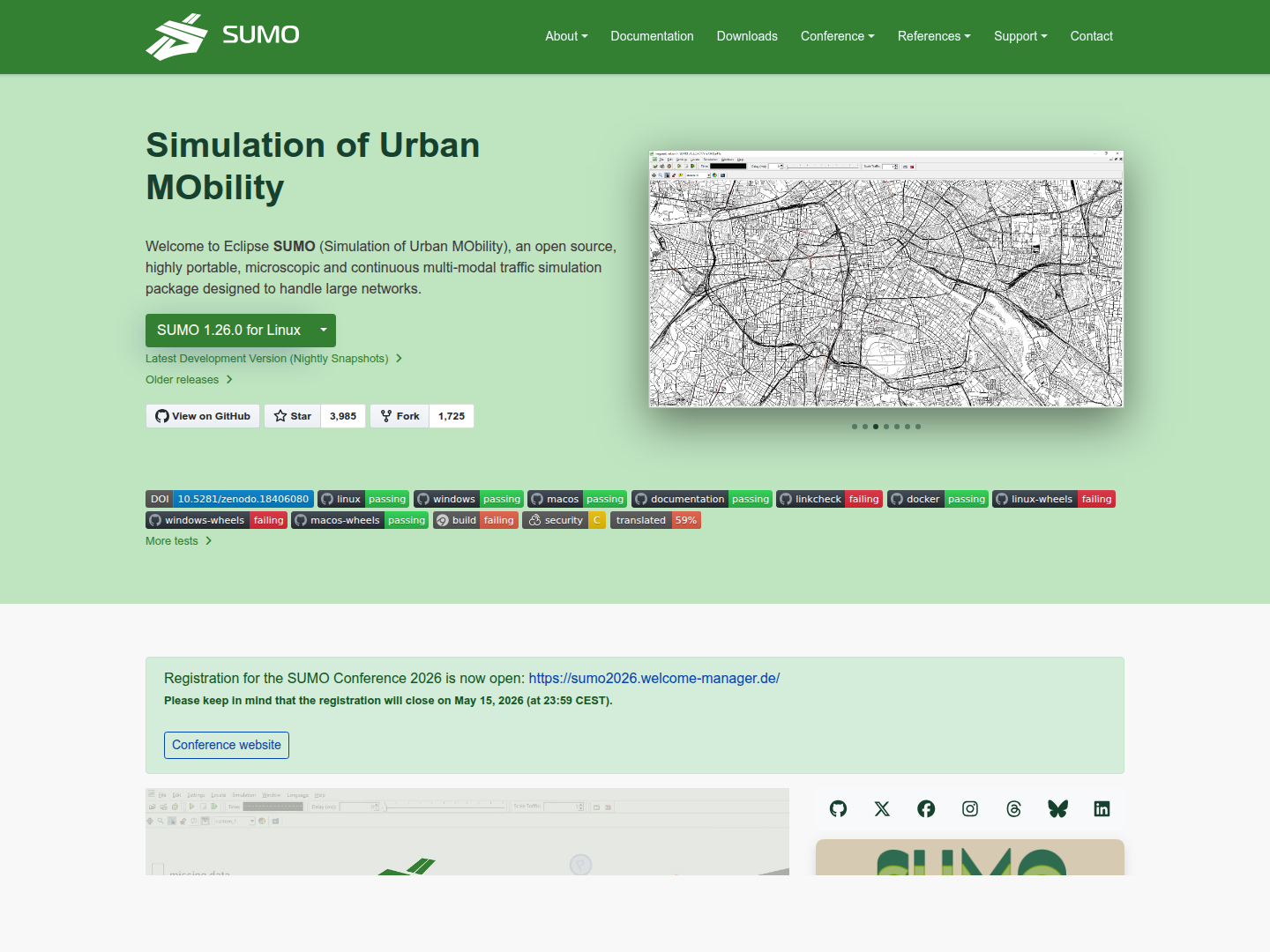Open the Bluesky butterfly icon link

coord(1058,809)
